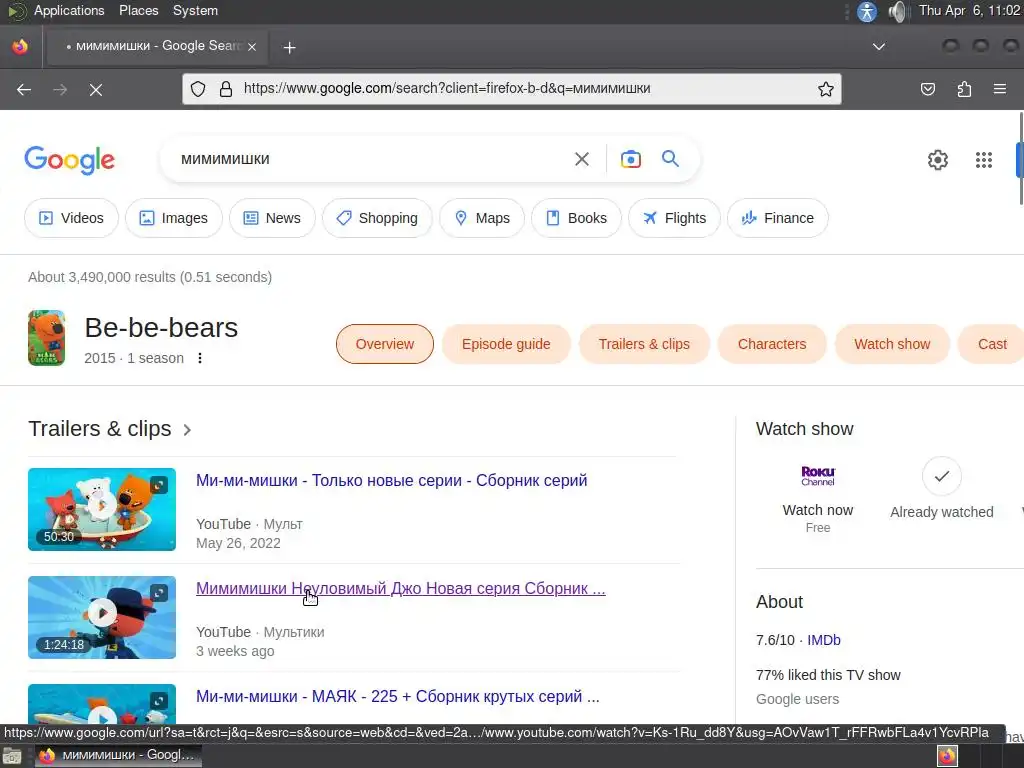This screenshot has height=768, width=1024.
Task: Submit search with magnifying glass icon
Action: click(670, 159)
